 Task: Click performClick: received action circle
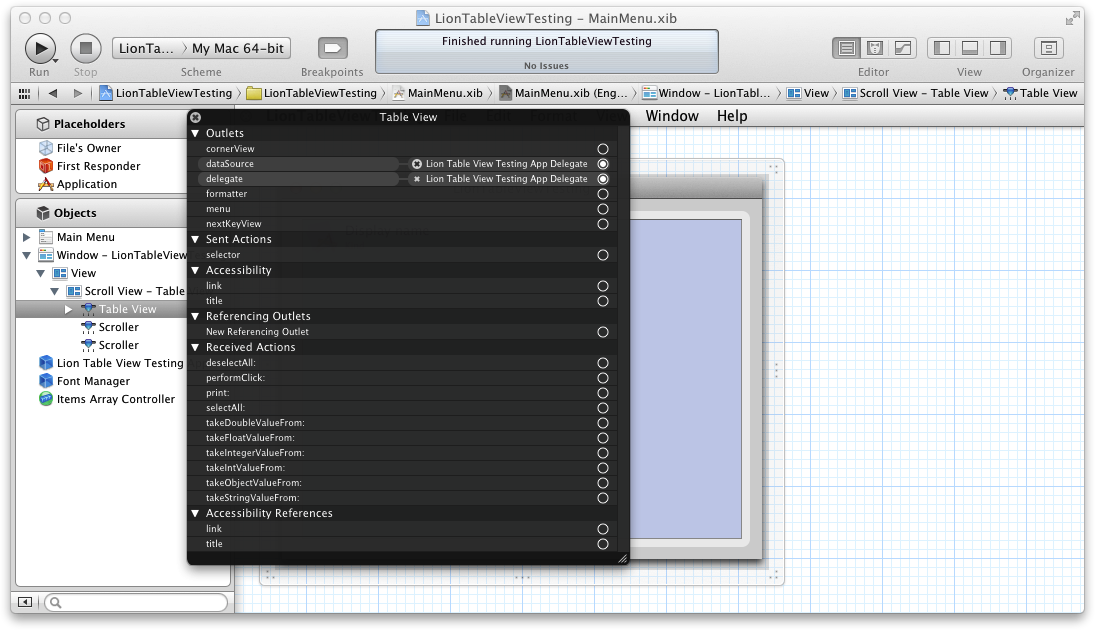tap(603, 379)
